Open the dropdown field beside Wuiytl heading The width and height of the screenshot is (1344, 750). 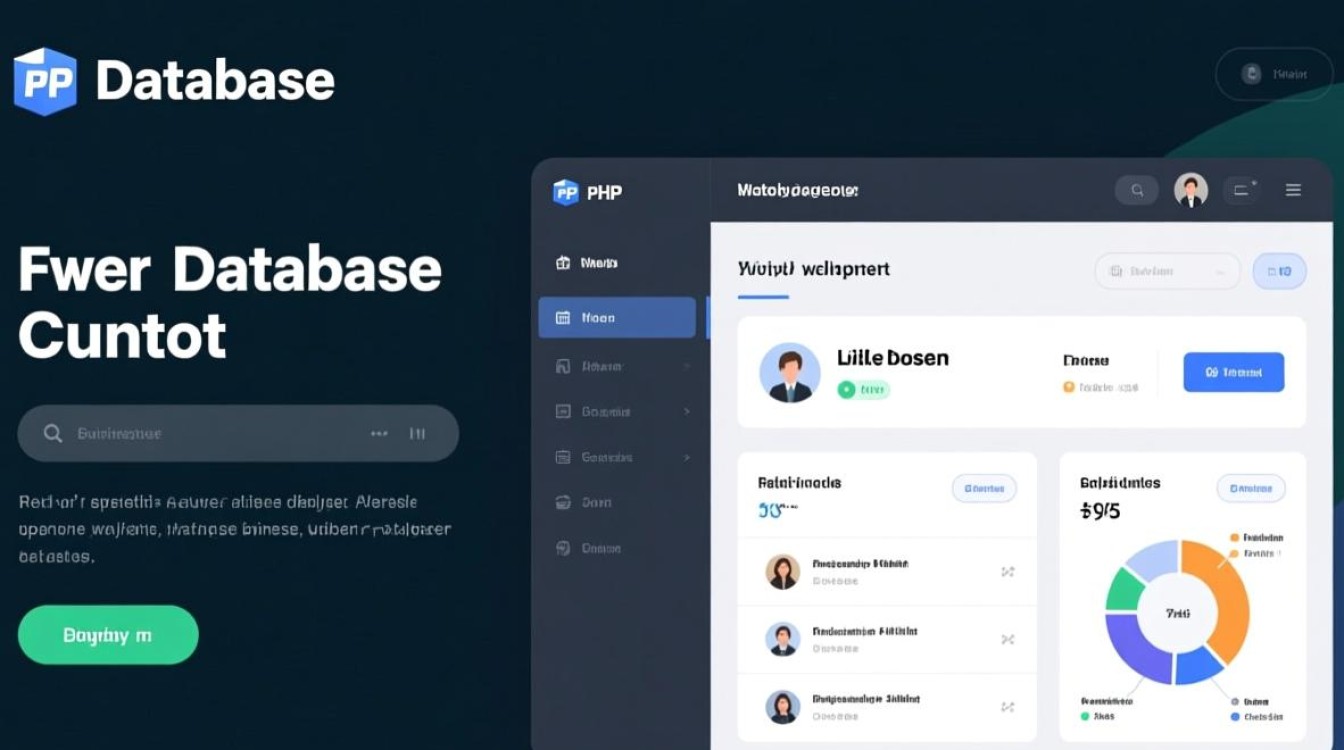[x=1166, y=271]
